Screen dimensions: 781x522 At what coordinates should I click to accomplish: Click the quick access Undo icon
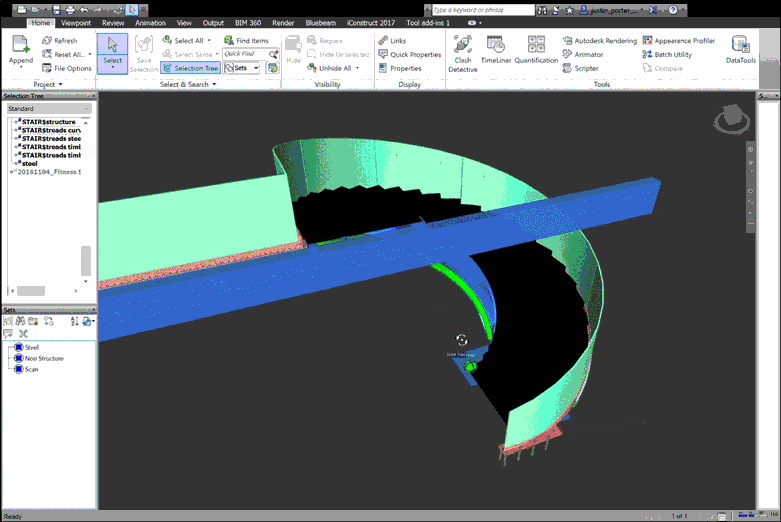(84, 9)
